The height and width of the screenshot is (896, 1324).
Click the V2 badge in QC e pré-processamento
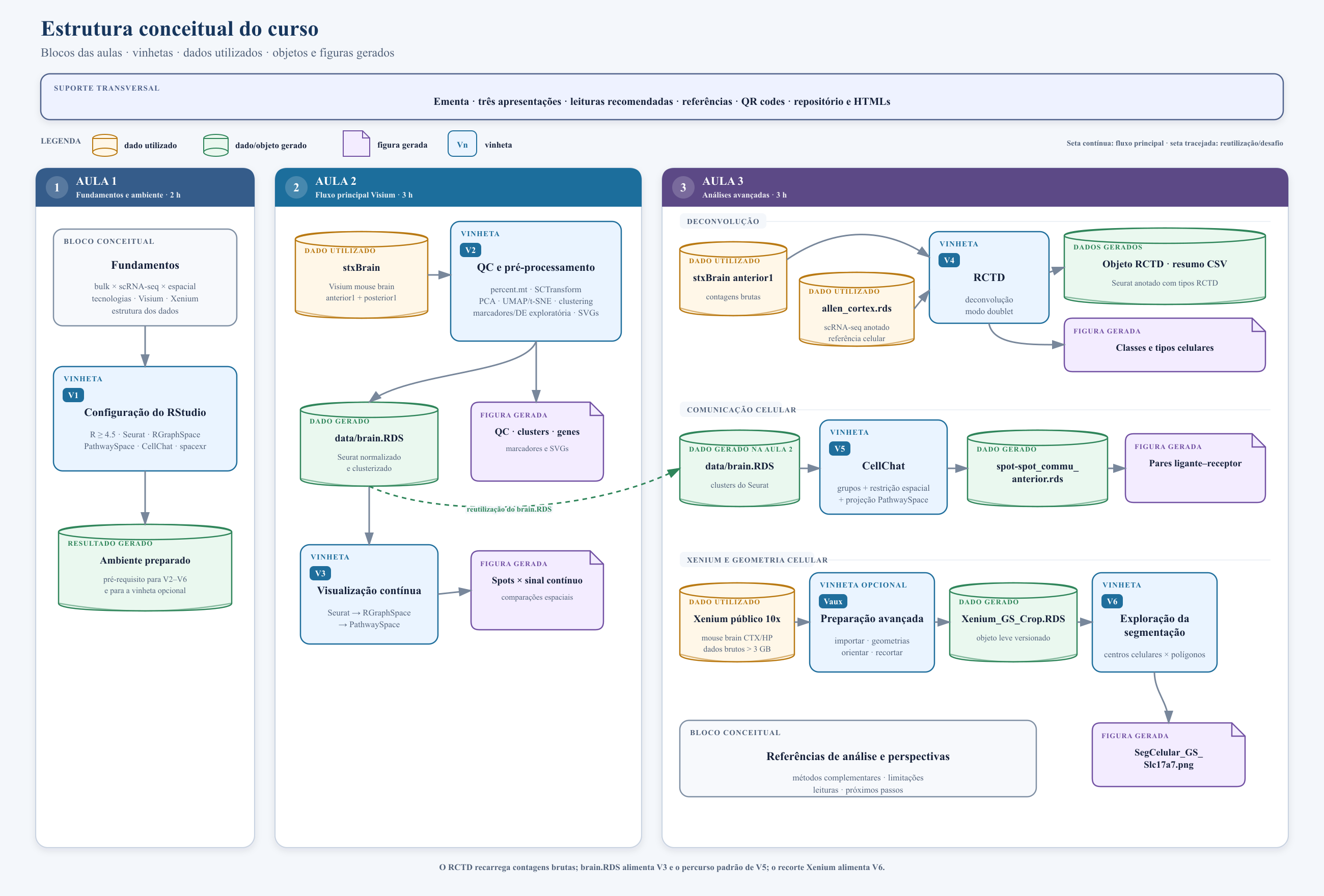tap(470, 250)
